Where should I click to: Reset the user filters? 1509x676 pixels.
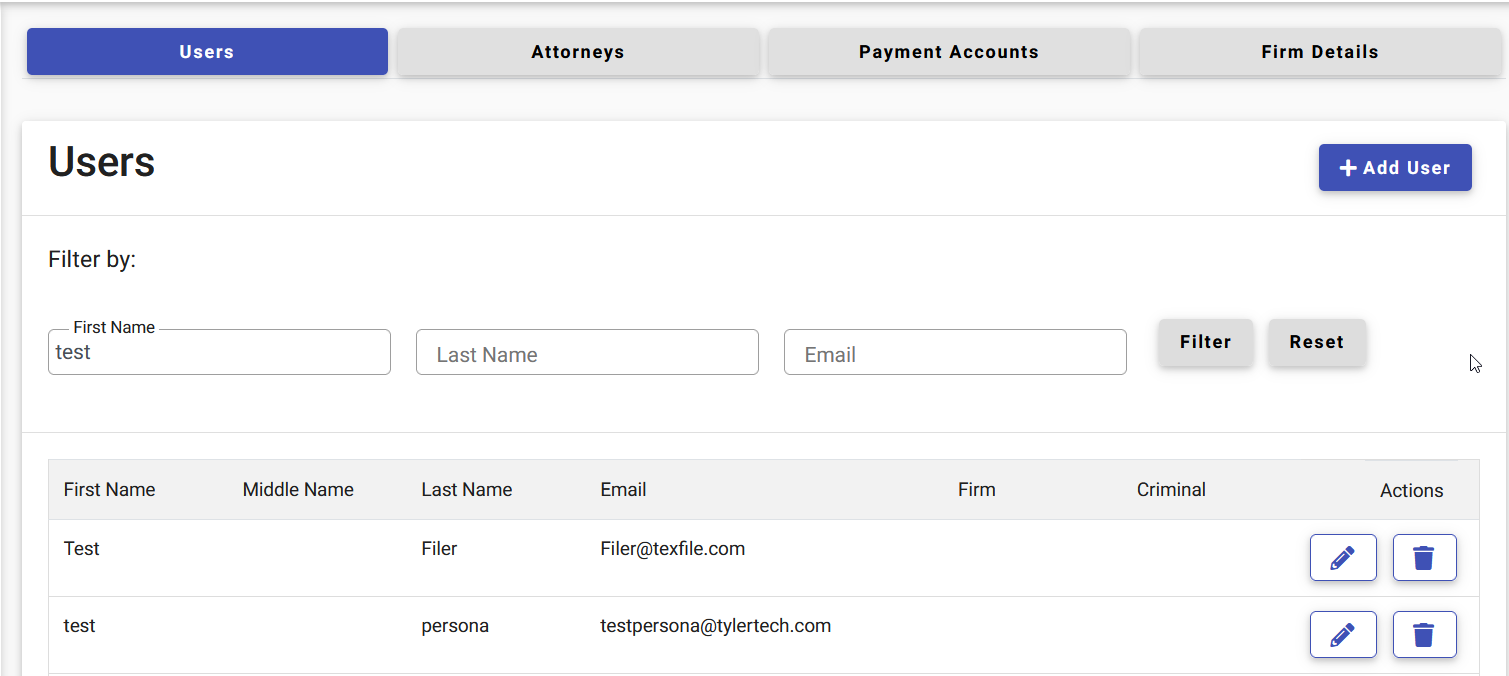click(1317, 342)
